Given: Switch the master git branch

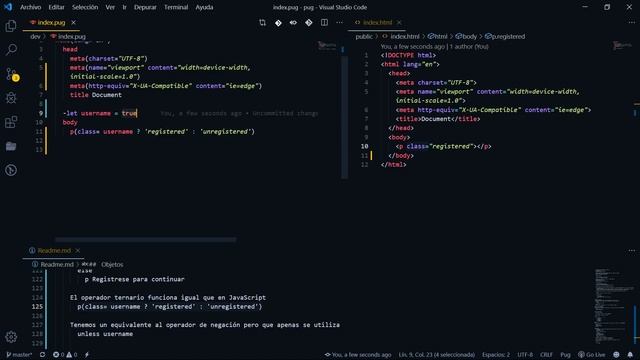Looking at the screenshot, I should coord(19,355).
